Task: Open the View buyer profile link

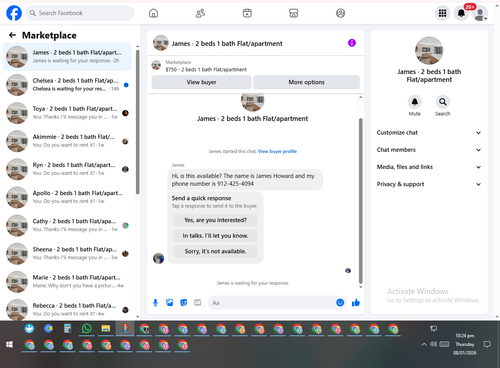Action: (x=277, y=151)
